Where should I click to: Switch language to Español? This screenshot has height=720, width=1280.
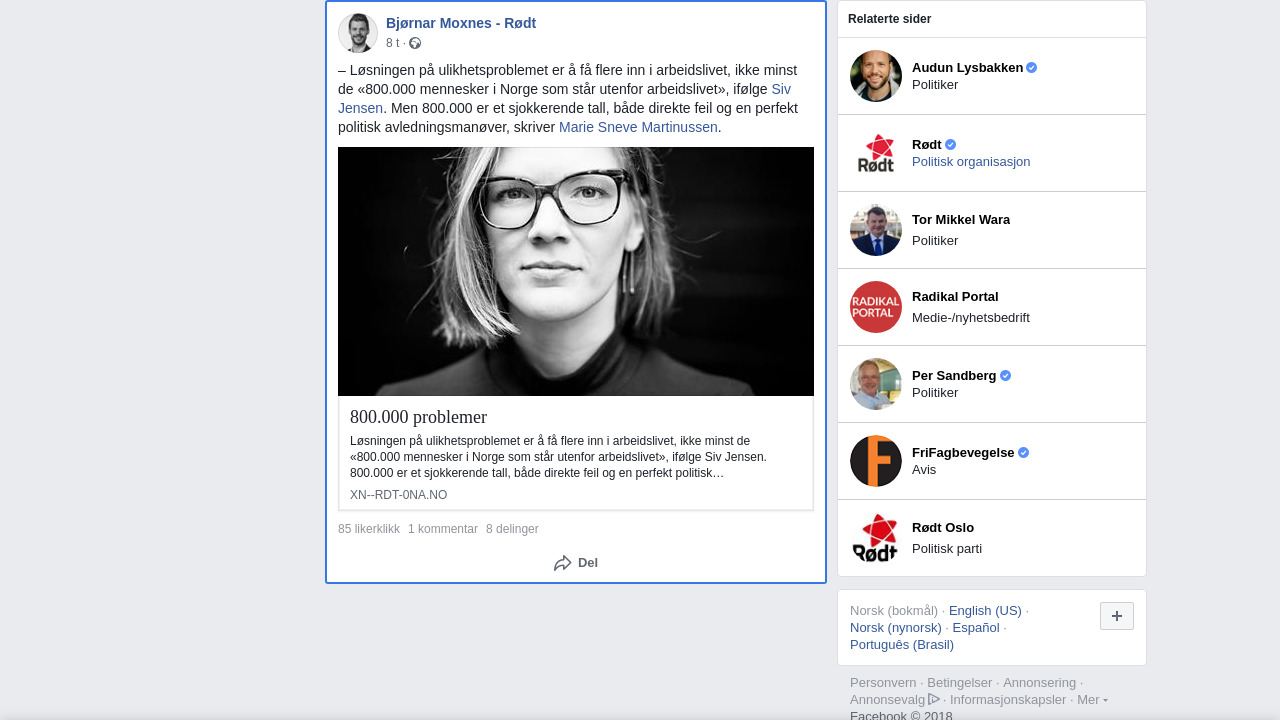click(x=976, y=628)
